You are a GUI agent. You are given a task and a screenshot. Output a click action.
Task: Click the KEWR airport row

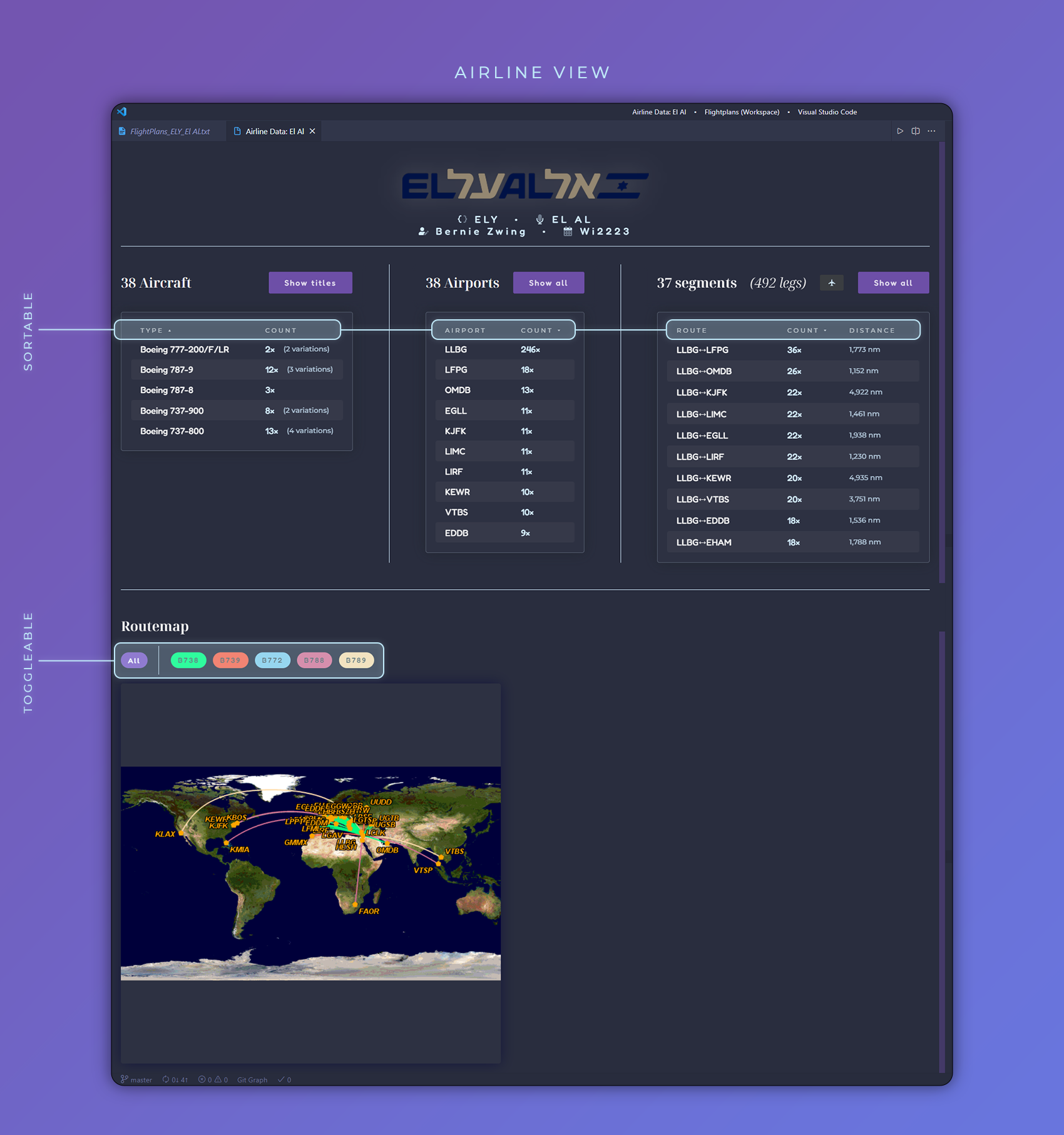[504, 492]
